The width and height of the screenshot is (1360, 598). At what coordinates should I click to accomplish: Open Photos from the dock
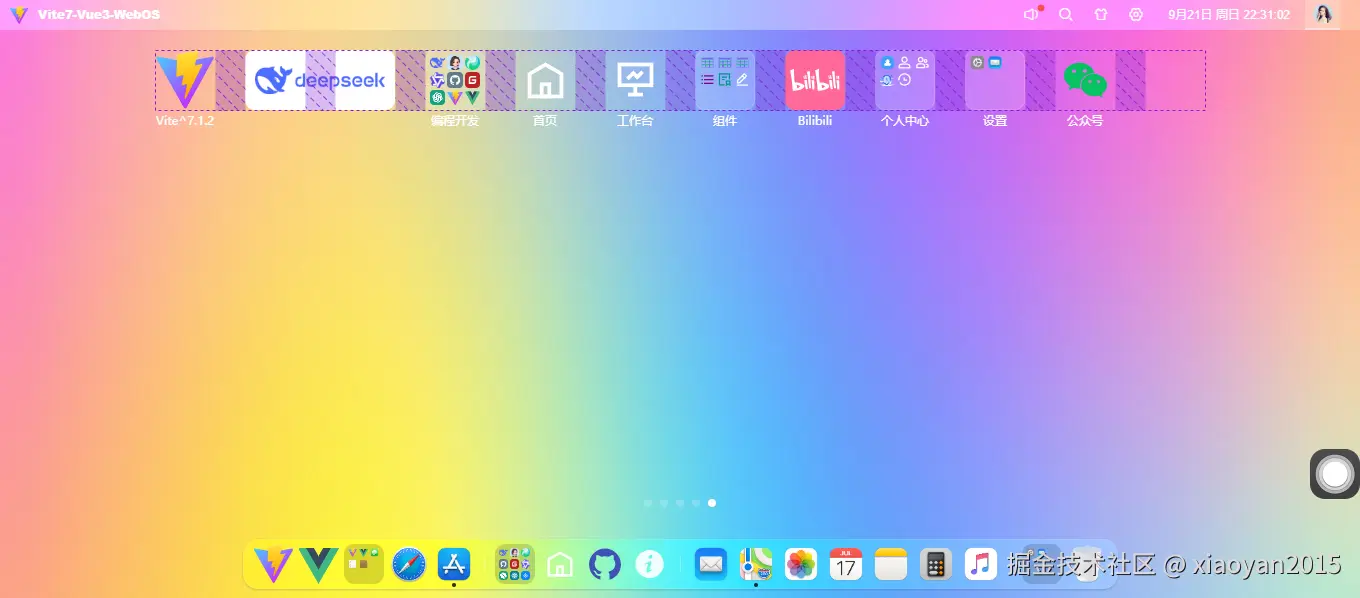[801, 565]
